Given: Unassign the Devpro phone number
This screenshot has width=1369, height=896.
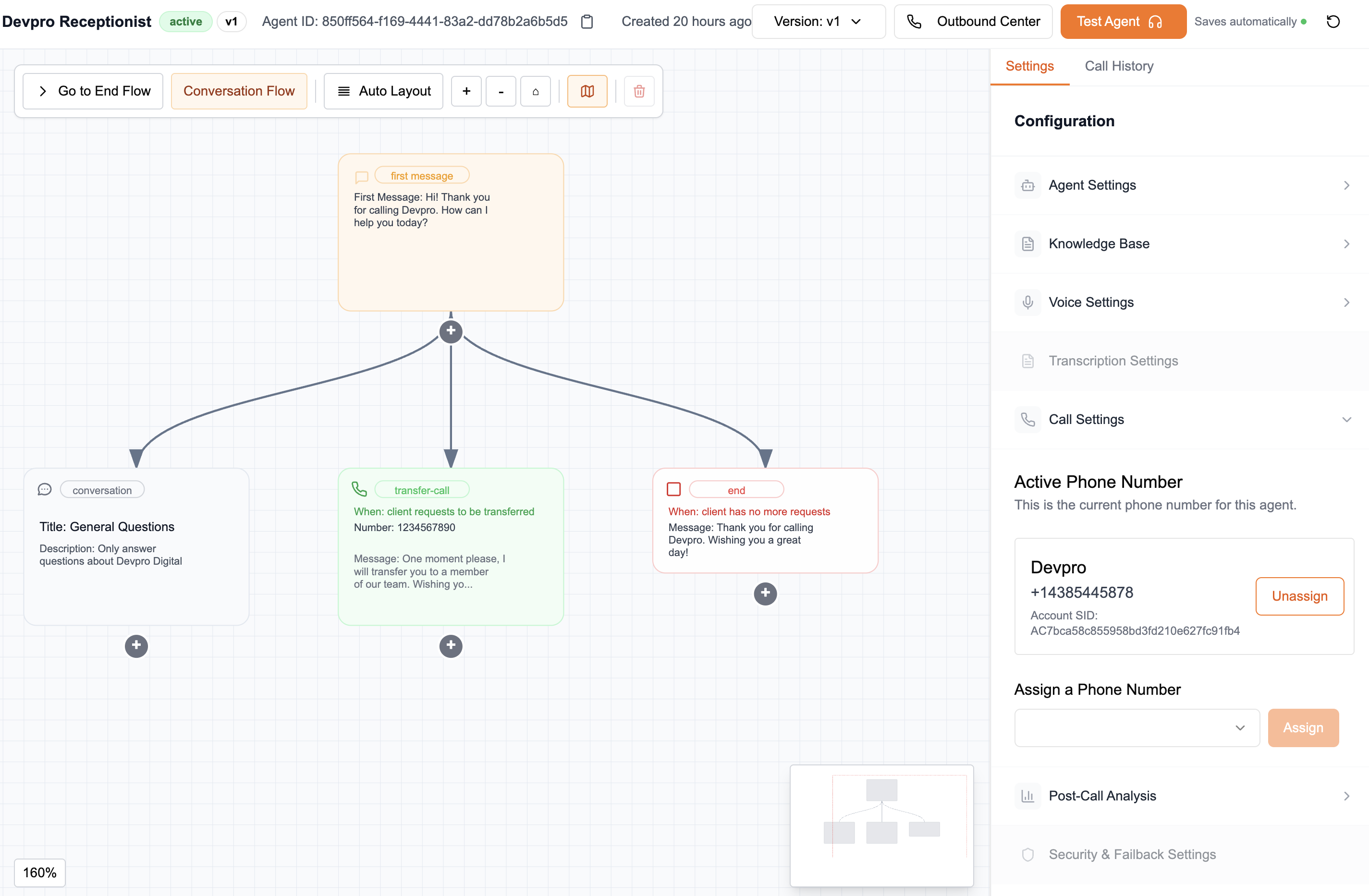Looking at the screenshot, I should (x=1299, y=596).
